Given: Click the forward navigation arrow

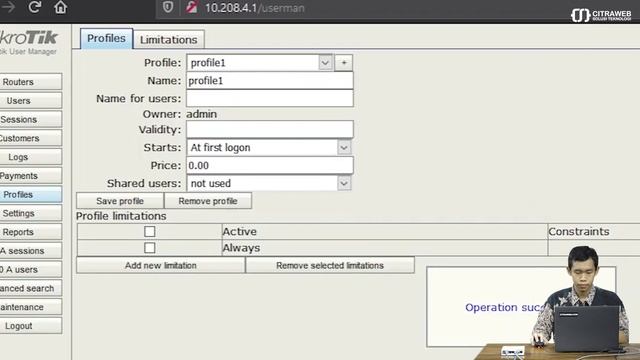Looking at the screenshot, I should pos(8,7).
